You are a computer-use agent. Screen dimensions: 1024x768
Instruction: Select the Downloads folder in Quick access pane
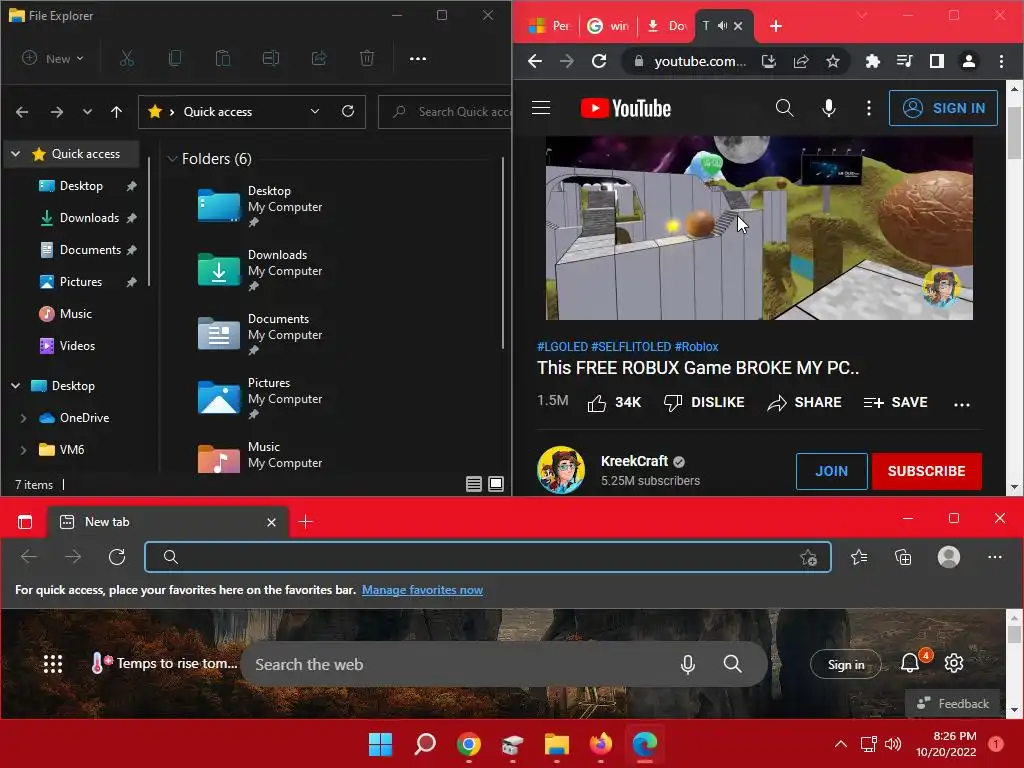89,218
